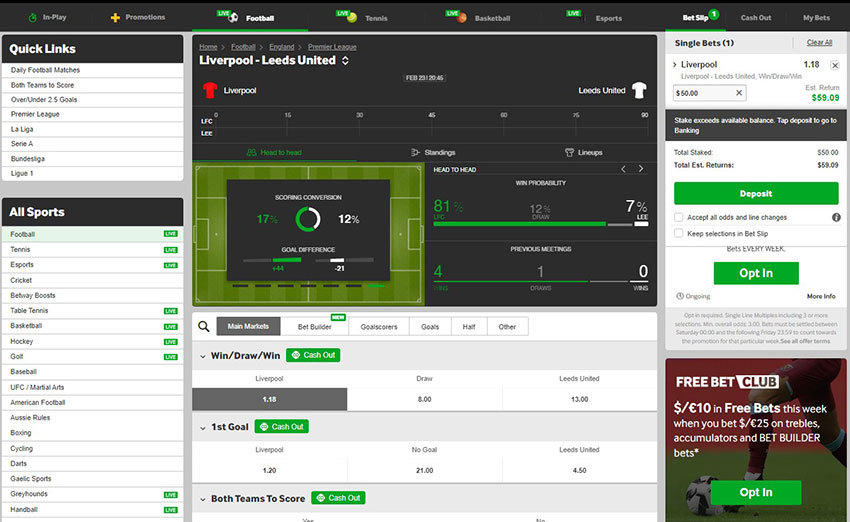Click LIVE badge next to Table Tennis

pos(171,311)
